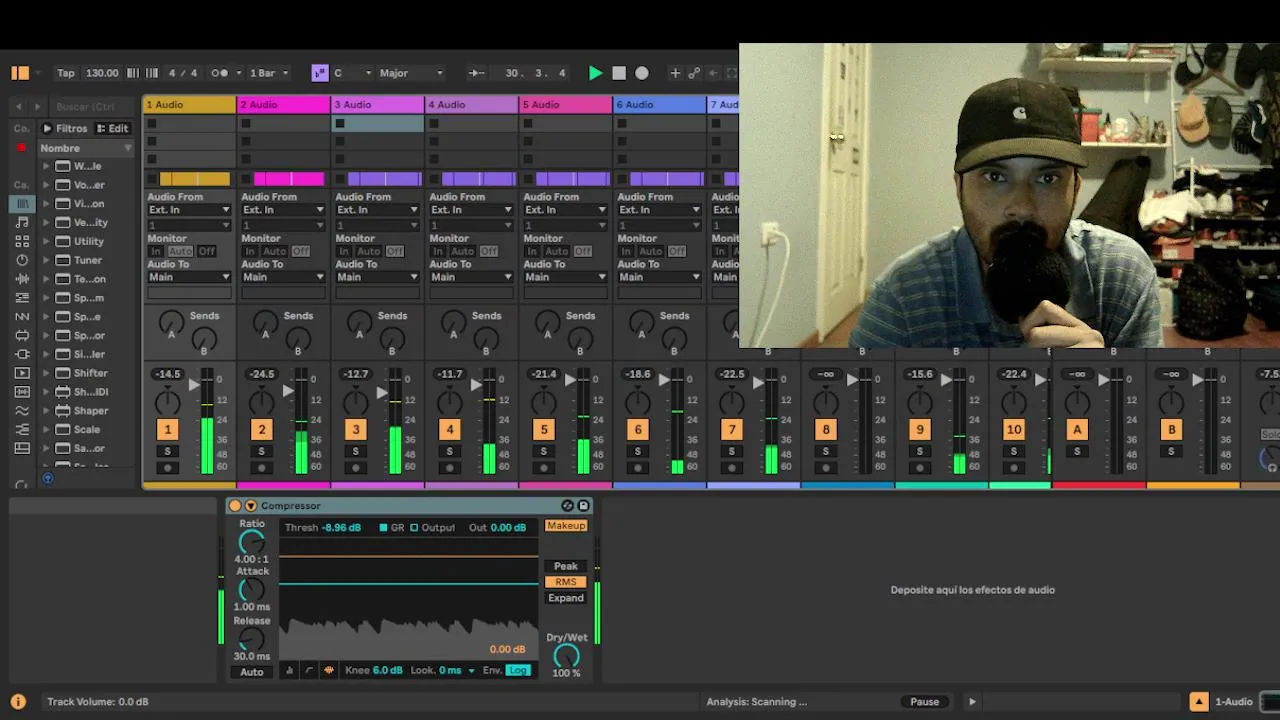Set track 1 Monitor to In

(156, 251)
